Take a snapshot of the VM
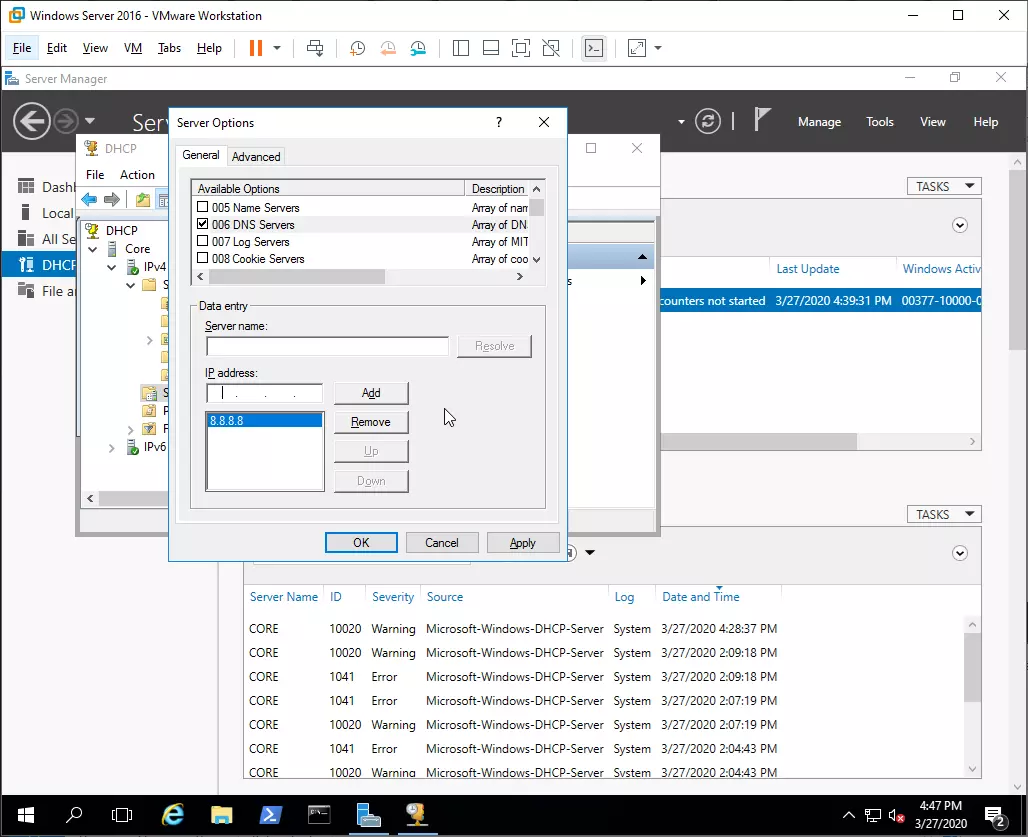Image resolution: width=1028 pixels, height=837 pixels. pyautogui.click(x=357, y=48)
